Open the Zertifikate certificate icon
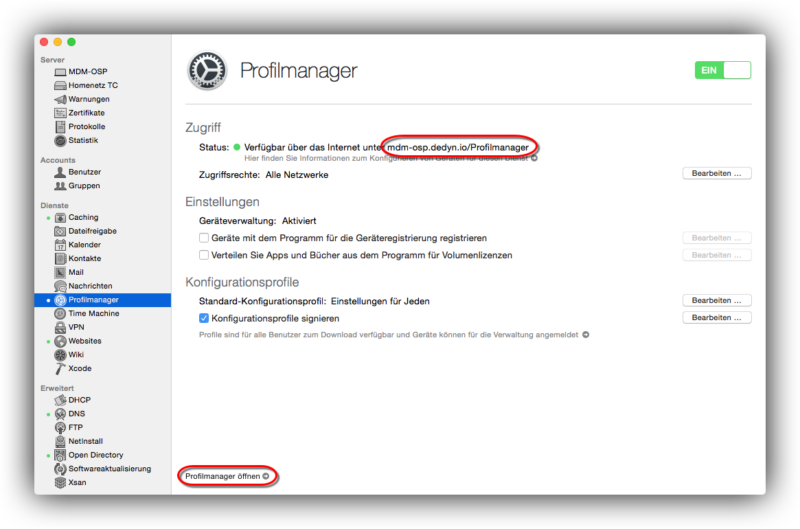Screen dimensions: 800x529 60,113
